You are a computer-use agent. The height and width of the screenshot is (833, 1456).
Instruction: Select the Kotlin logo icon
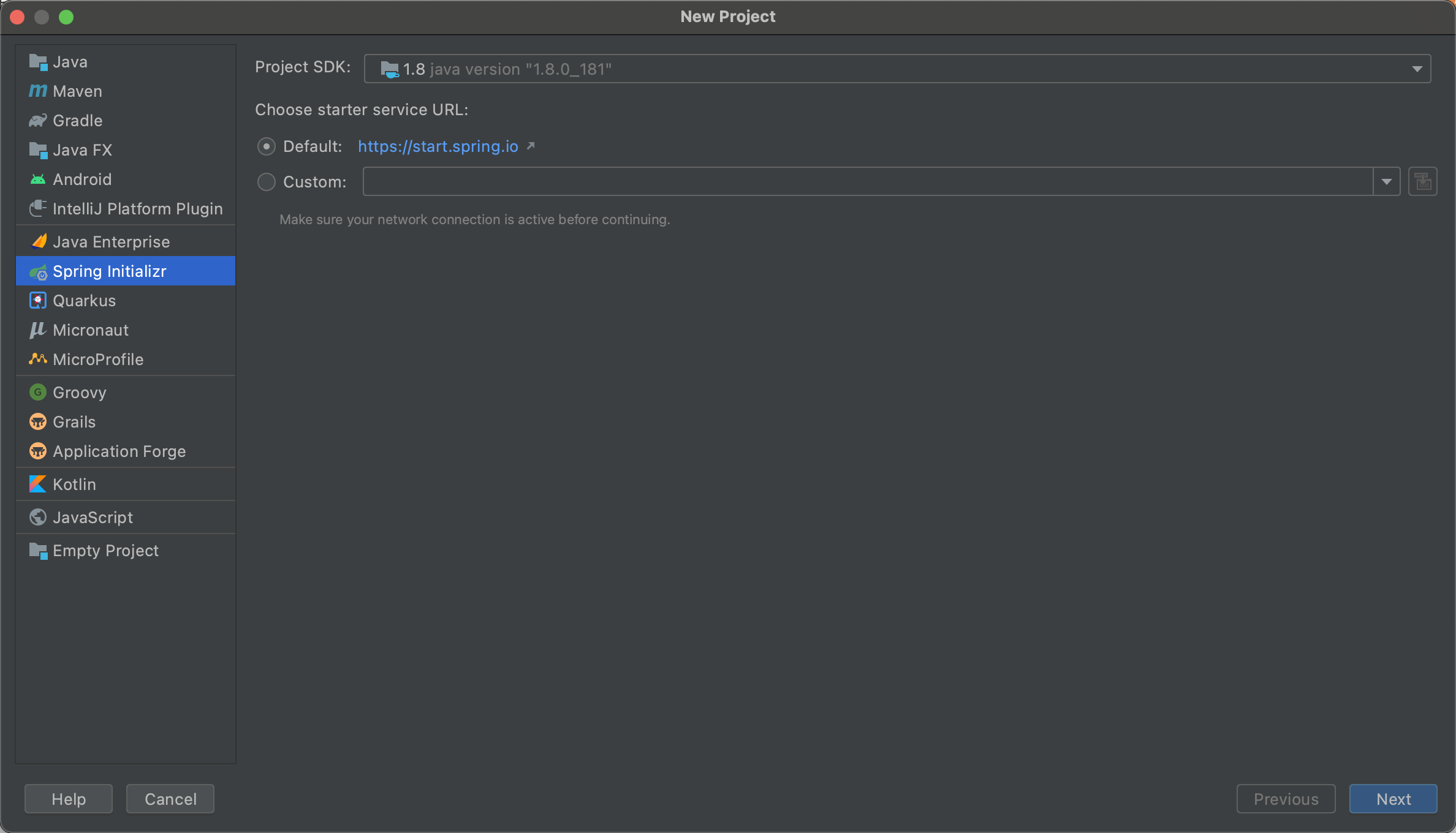(x=37, y=484)
